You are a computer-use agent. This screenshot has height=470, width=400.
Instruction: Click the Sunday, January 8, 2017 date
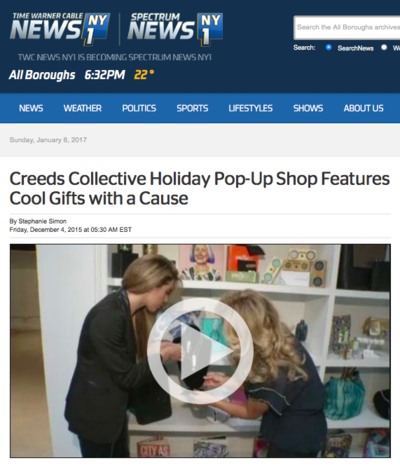[x=48, y=140]
